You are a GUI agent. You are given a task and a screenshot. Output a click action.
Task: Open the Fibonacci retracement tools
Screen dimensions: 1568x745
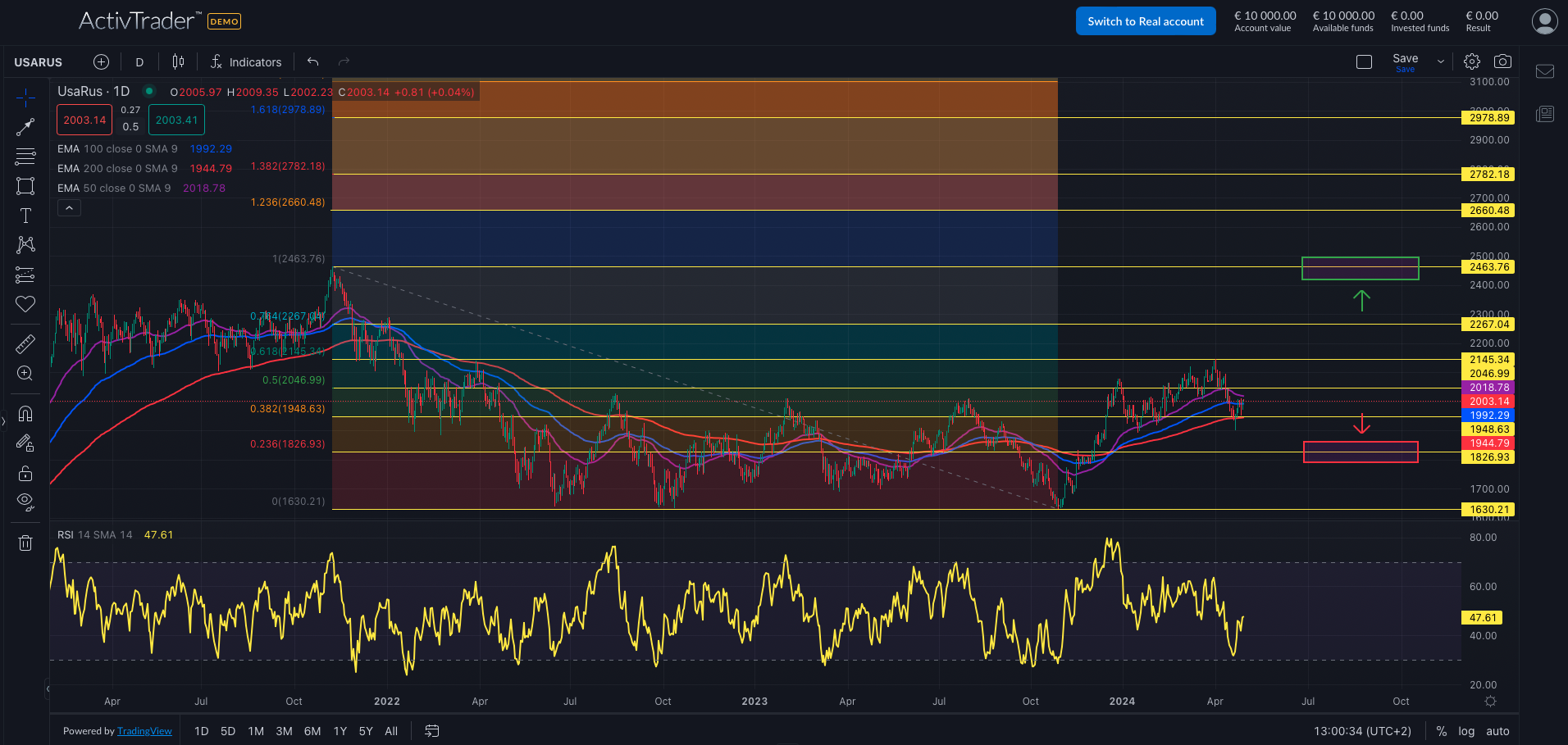point(25,157)
